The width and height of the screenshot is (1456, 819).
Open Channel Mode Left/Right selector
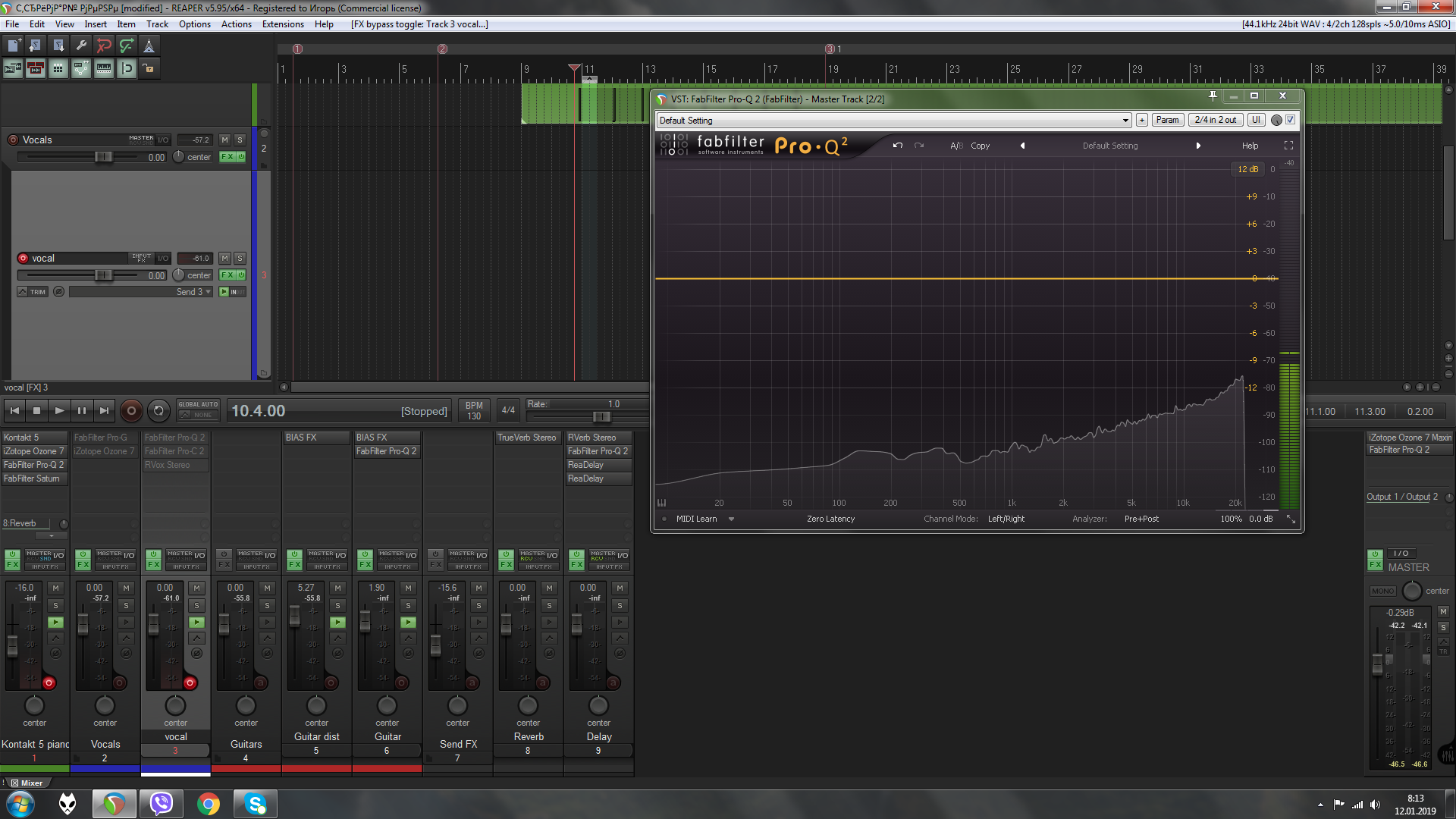(x=1006, y=519)
